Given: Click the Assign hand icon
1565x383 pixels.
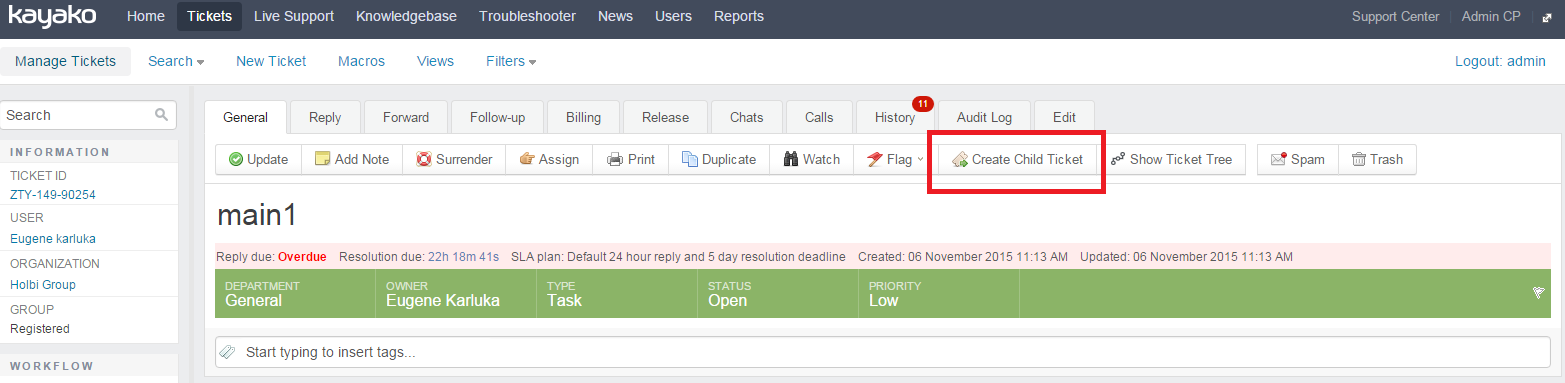Looking at the screenshot, I should point(526,159).
